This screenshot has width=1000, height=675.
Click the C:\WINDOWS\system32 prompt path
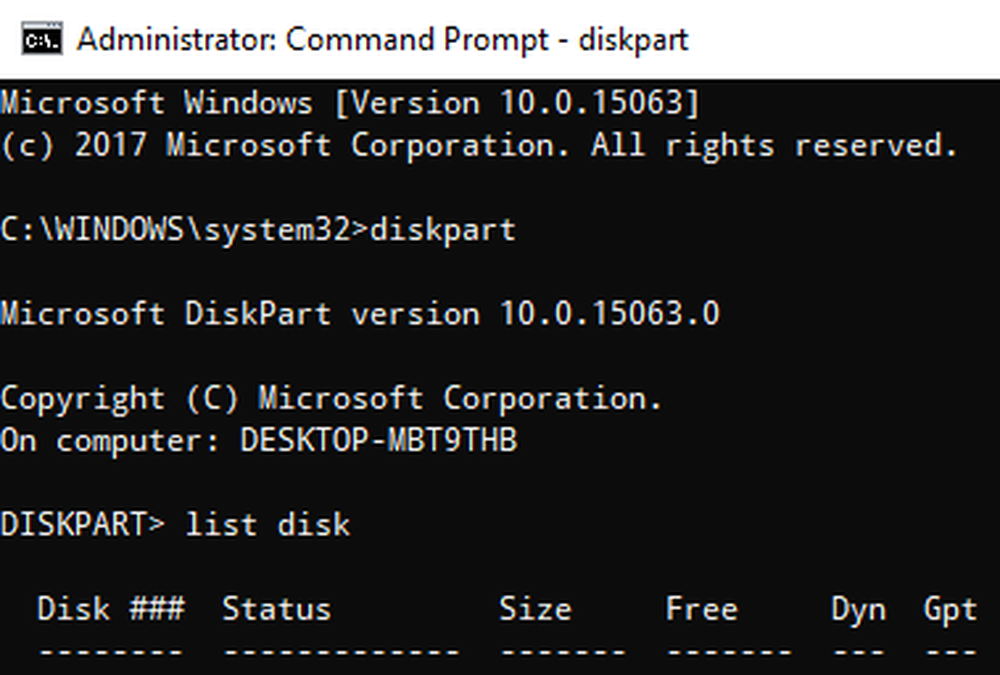click(175, 230)
